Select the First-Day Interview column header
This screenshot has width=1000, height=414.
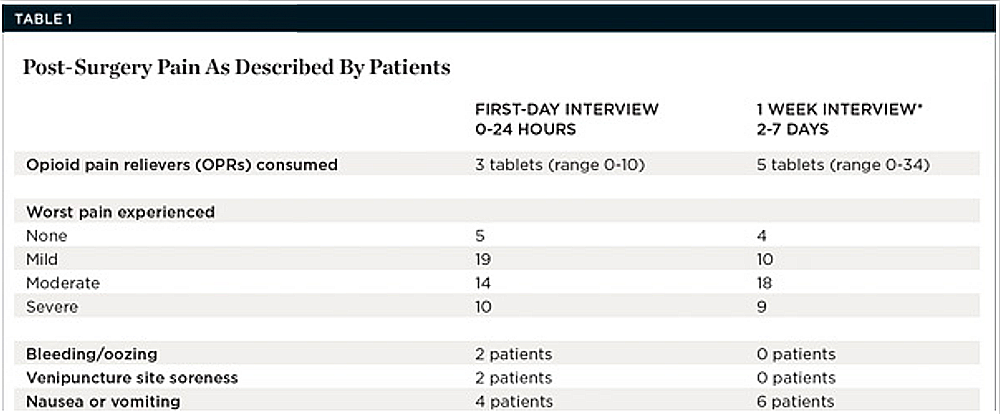567,118
